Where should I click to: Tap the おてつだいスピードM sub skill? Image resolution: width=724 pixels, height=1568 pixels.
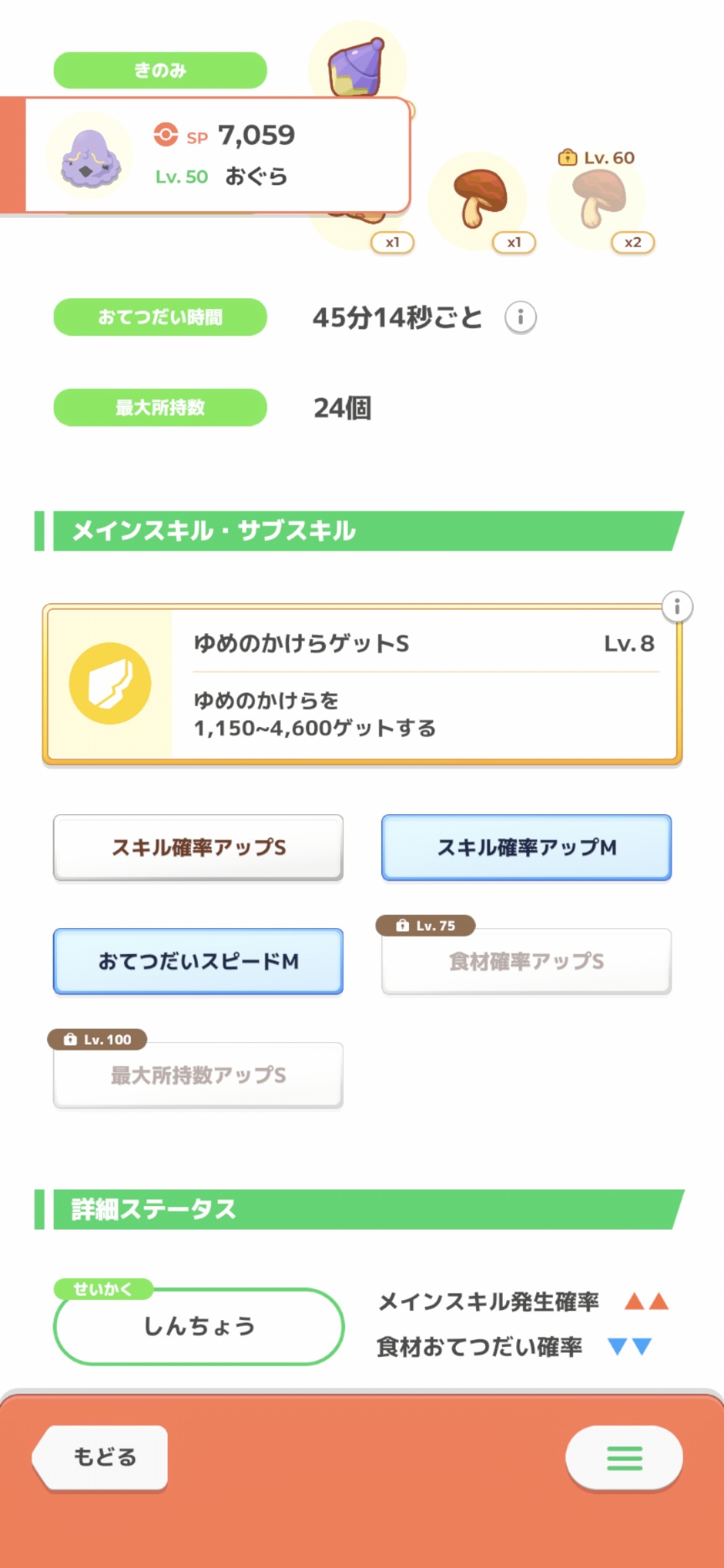click(x=199, y=962)
